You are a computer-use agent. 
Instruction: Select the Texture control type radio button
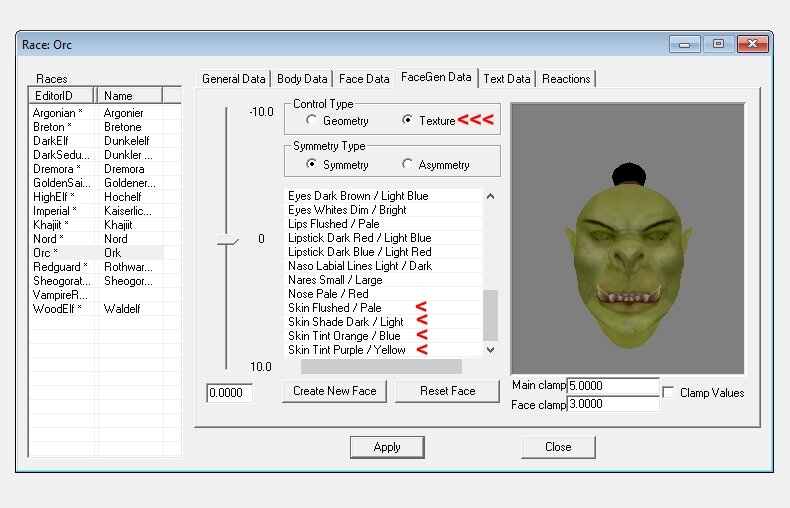pyautogui.click(x=407, y=120)
